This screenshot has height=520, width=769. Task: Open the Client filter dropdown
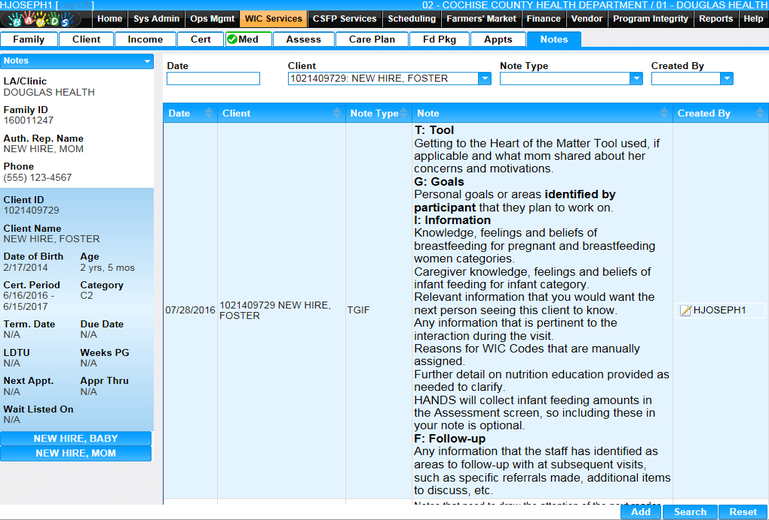coord(484,79)
